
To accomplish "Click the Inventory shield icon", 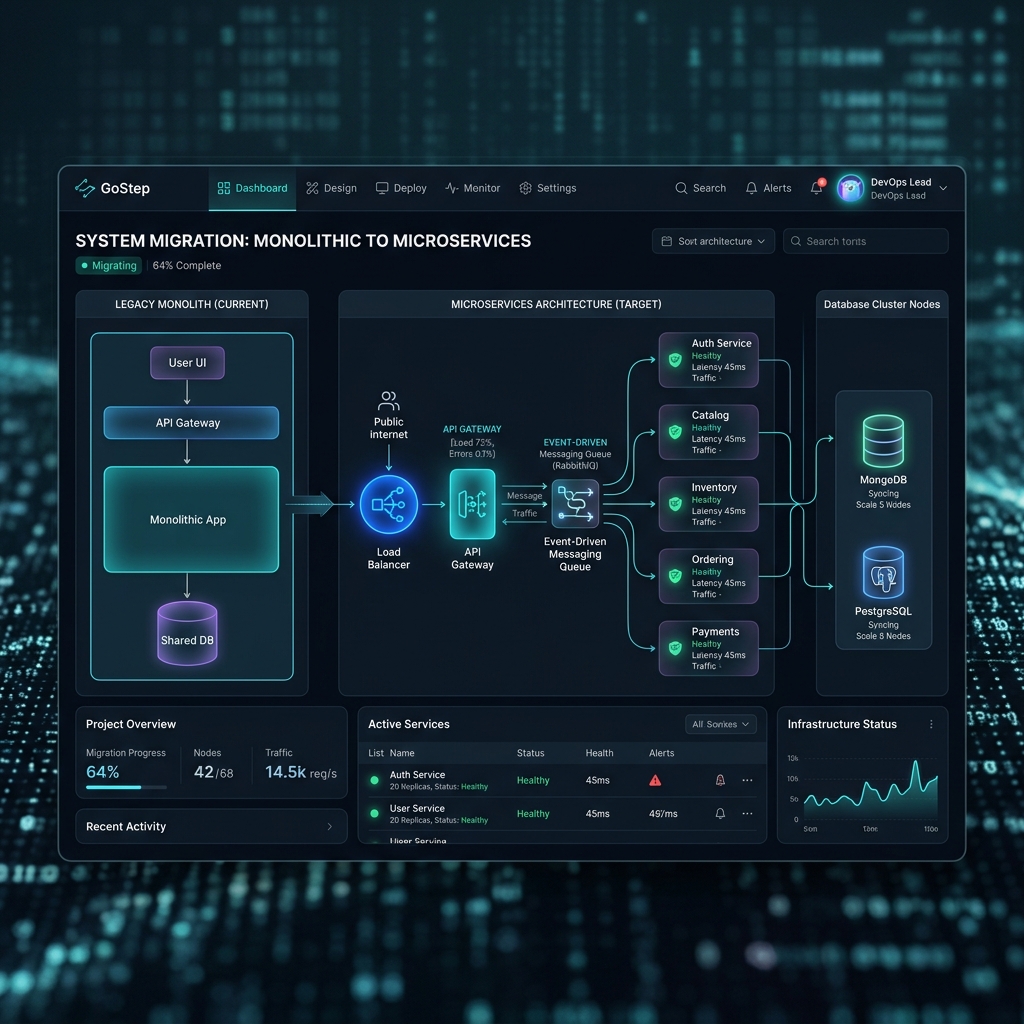I will click(675, 504).
